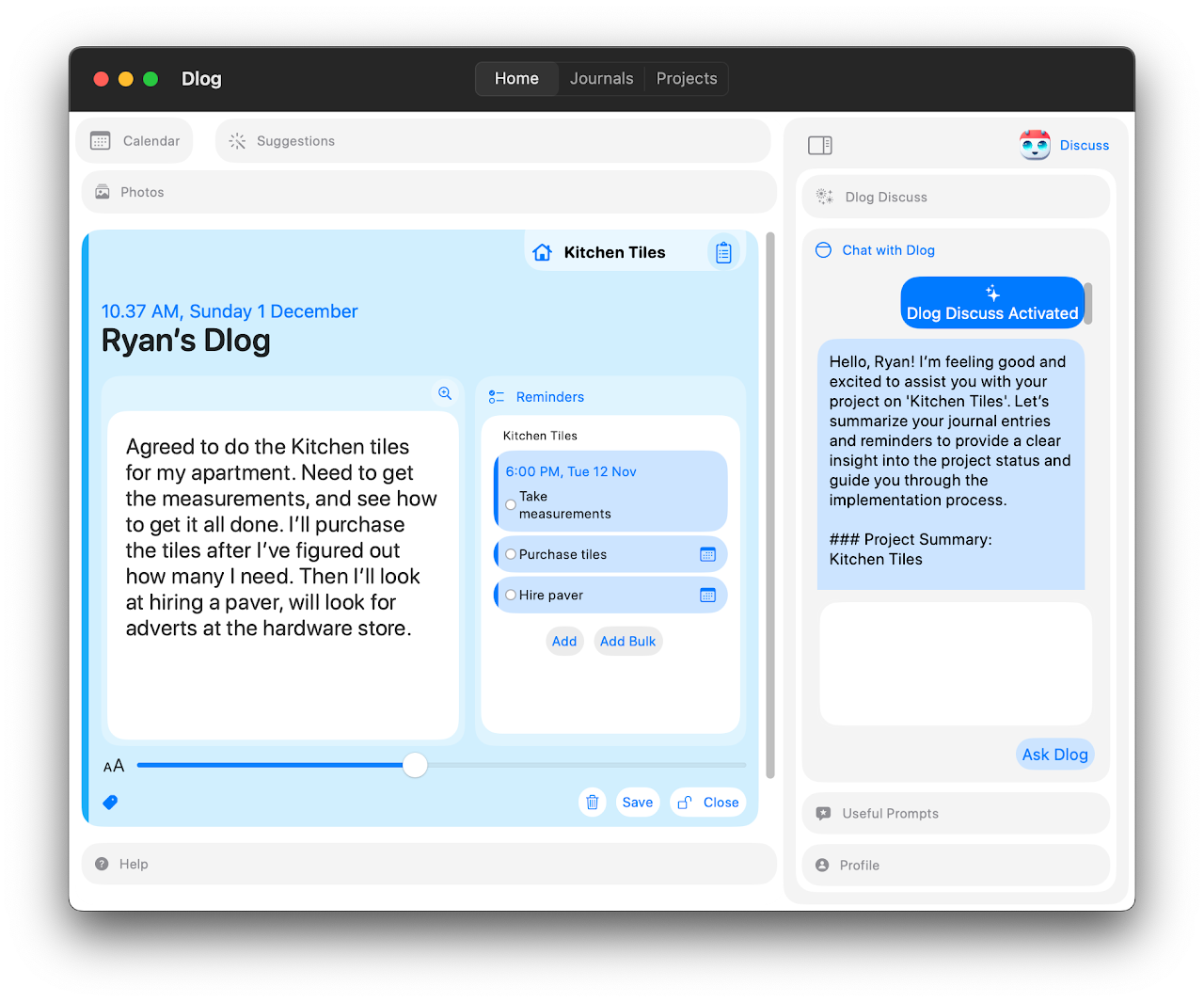Click the Ryan's Dlog title
This screenshot has width=1204, height=1002.
tap(185, 341)
